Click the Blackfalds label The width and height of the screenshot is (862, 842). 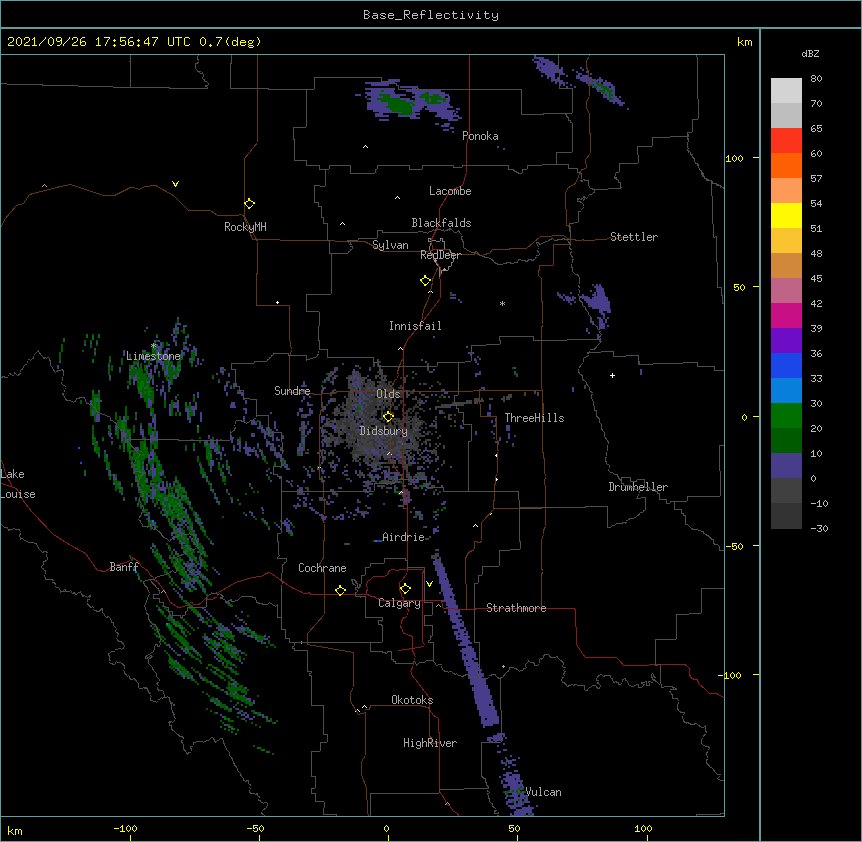tap(441, 223)
